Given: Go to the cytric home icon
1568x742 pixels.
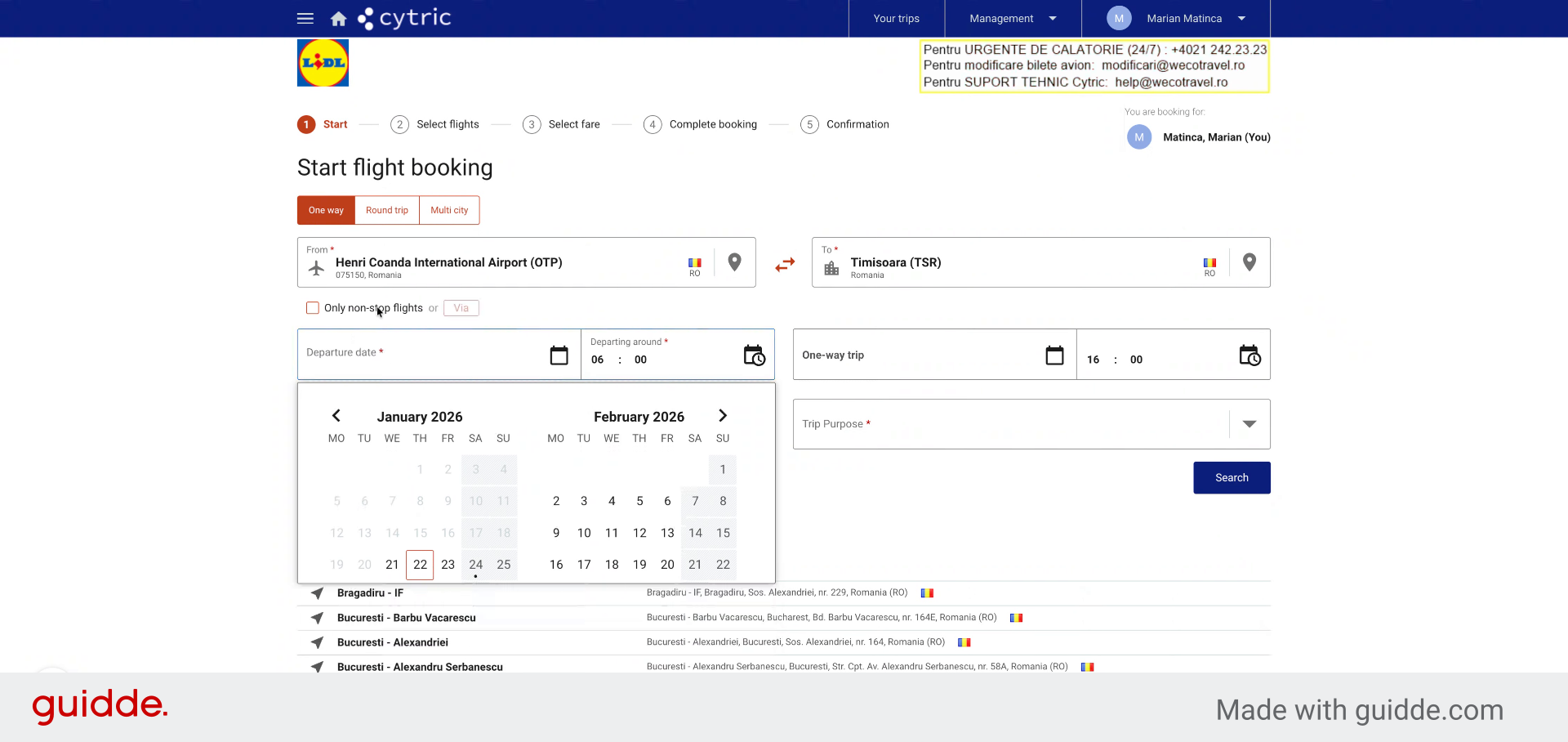Looking at the screenshot, I should (x=339, y=18).
